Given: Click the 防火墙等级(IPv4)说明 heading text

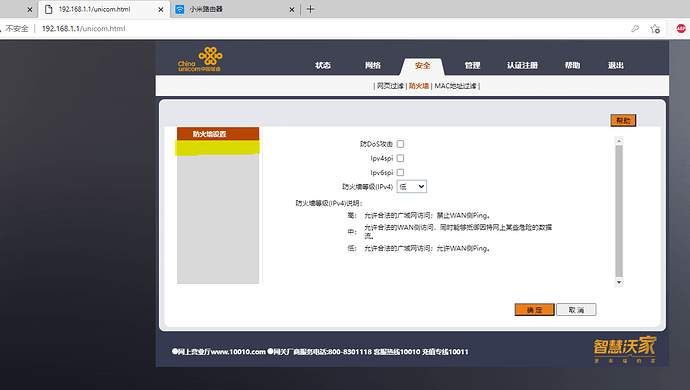Looking at the screenshot, I should (x=329, y=203).
